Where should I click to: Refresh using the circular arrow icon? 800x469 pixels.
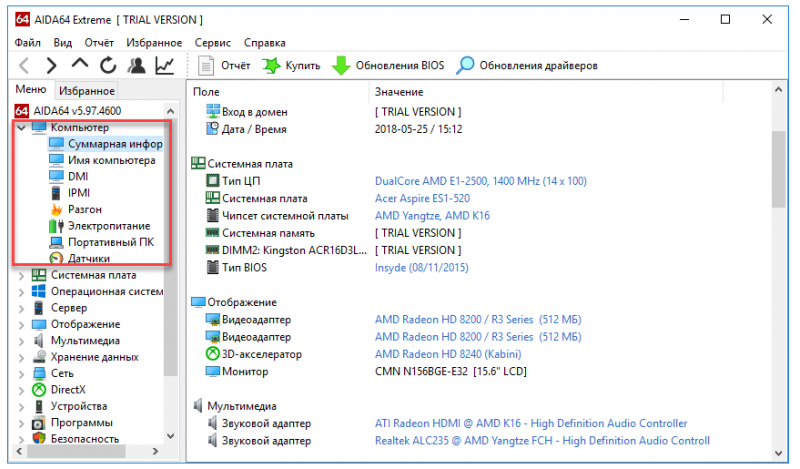tap(108, 65)
